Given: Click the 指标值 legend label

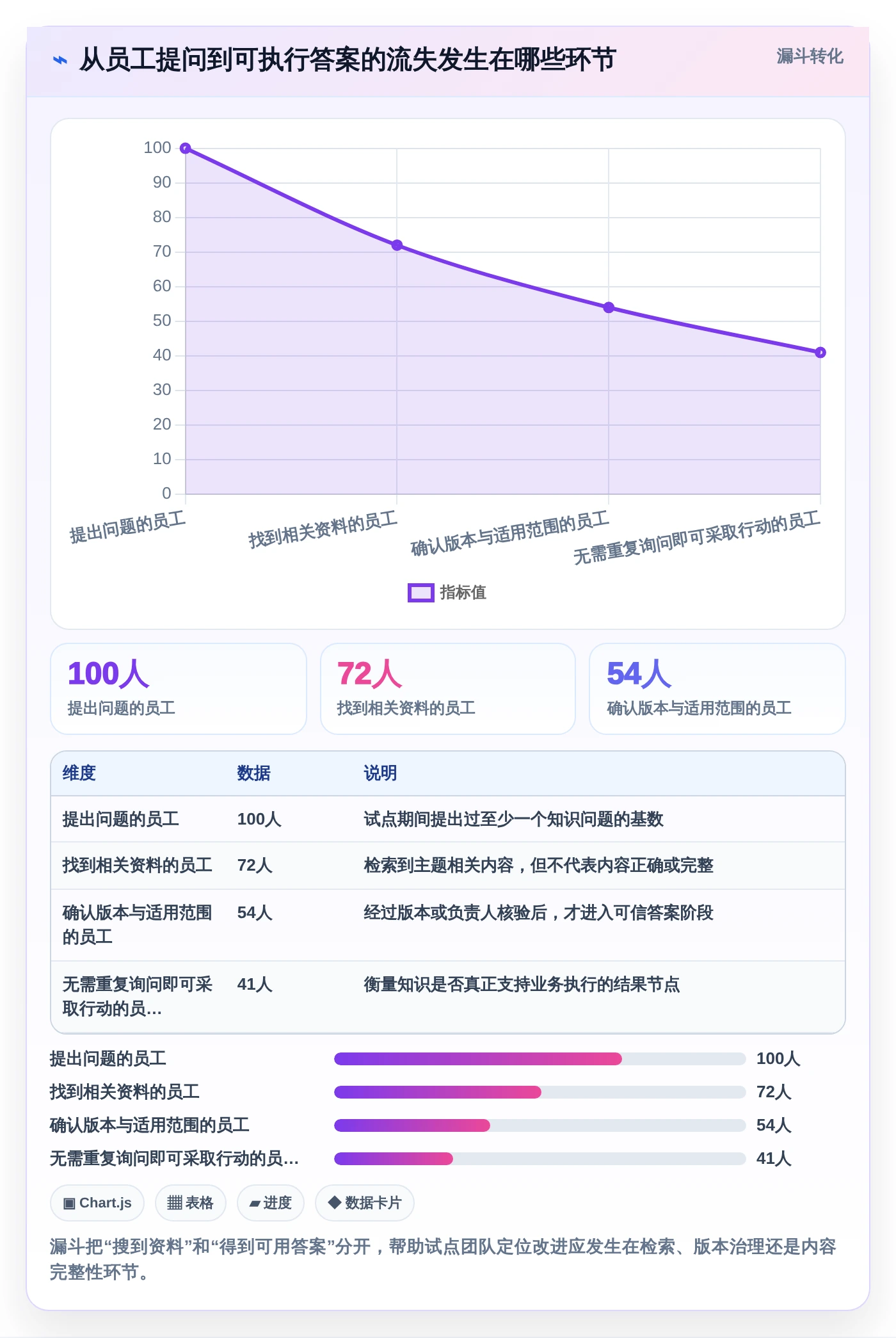Looking at the screenshot, I should 463,593.
